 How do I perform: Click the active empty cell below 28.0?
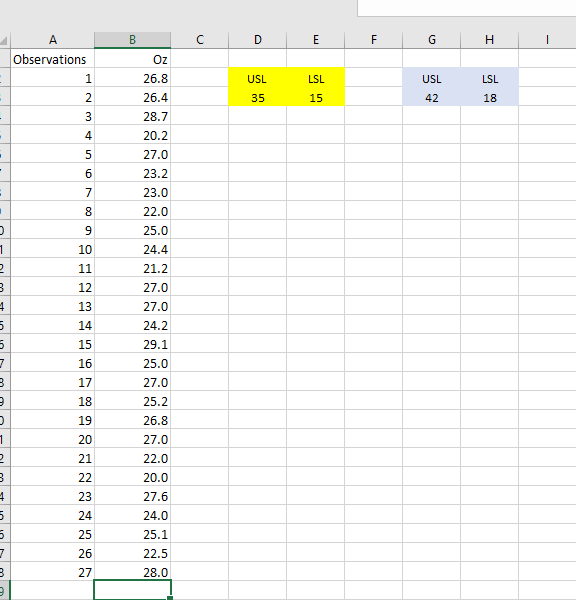click(x=132, y=590)
